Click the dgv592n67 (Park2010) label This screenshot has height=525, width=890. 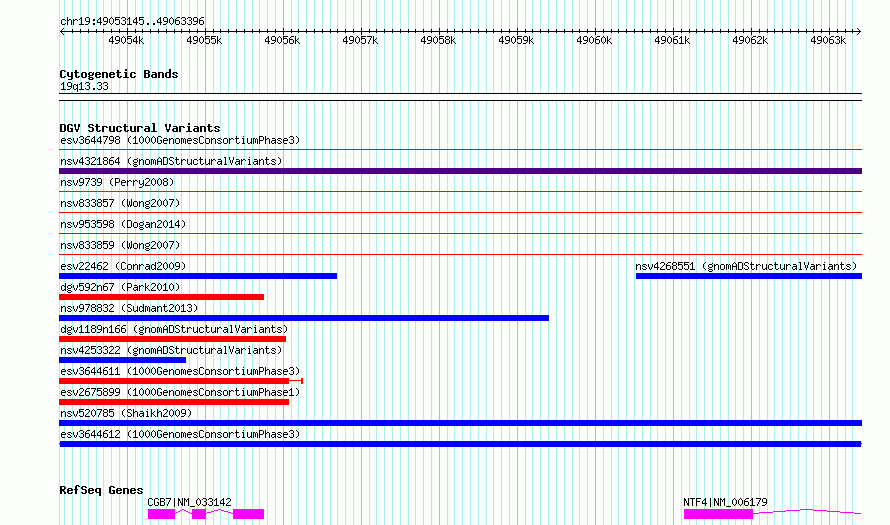click(120, 287)
